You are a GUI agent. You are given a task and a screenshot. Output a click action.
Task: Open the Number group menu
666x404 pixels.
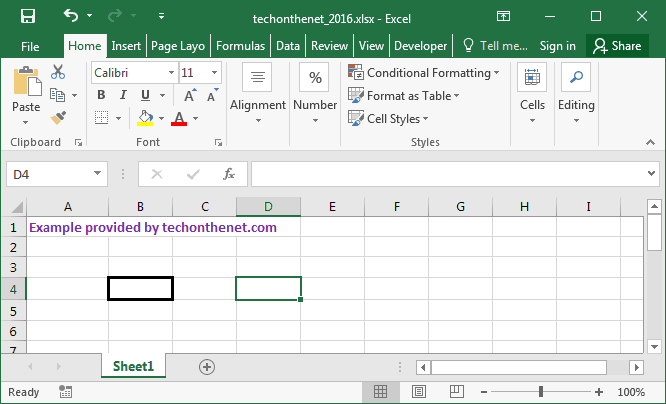(315, 93)
